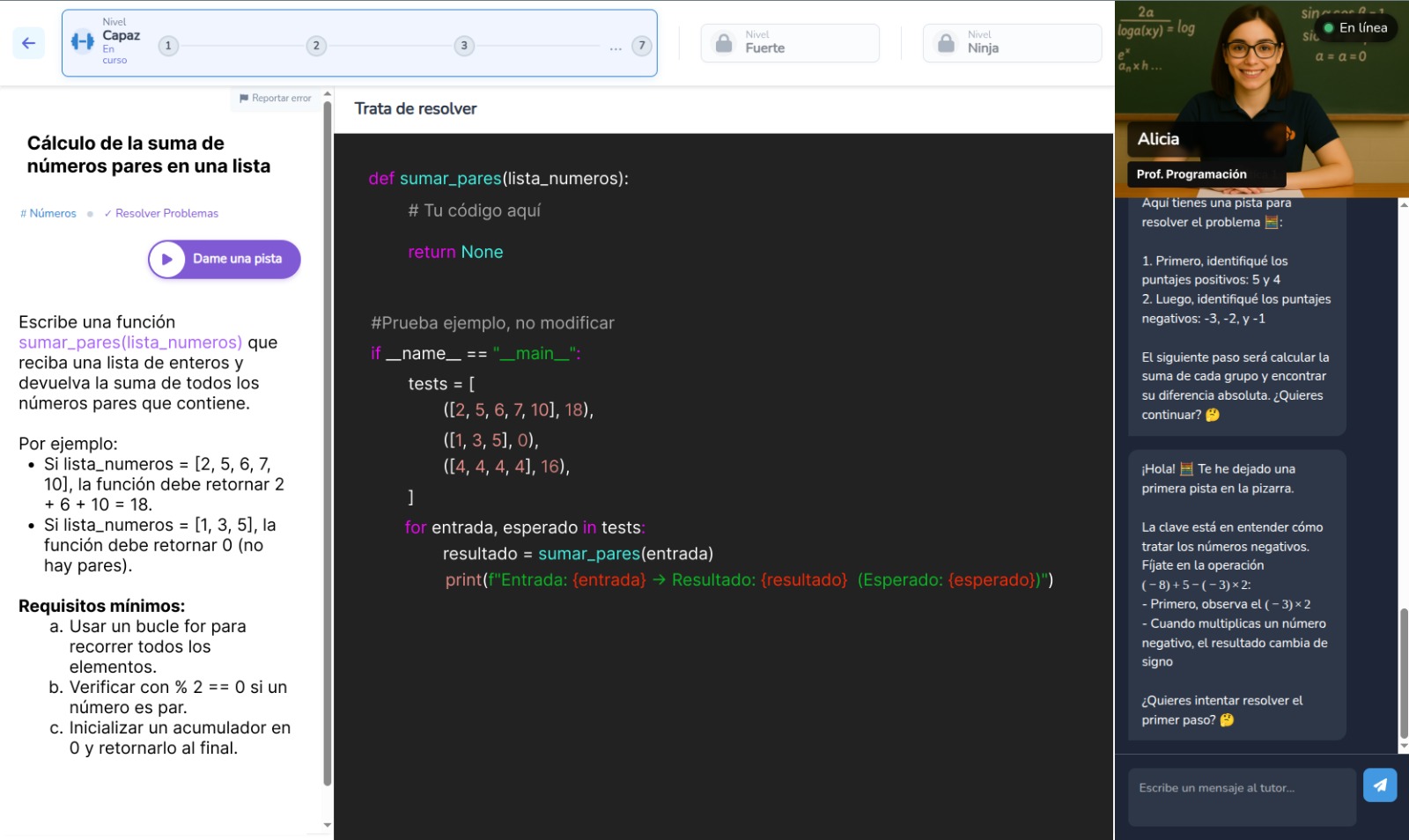Screen dimensions: 1409x840
Task: Open the Nivel Ninja tab
Action: coord(1012,43)
